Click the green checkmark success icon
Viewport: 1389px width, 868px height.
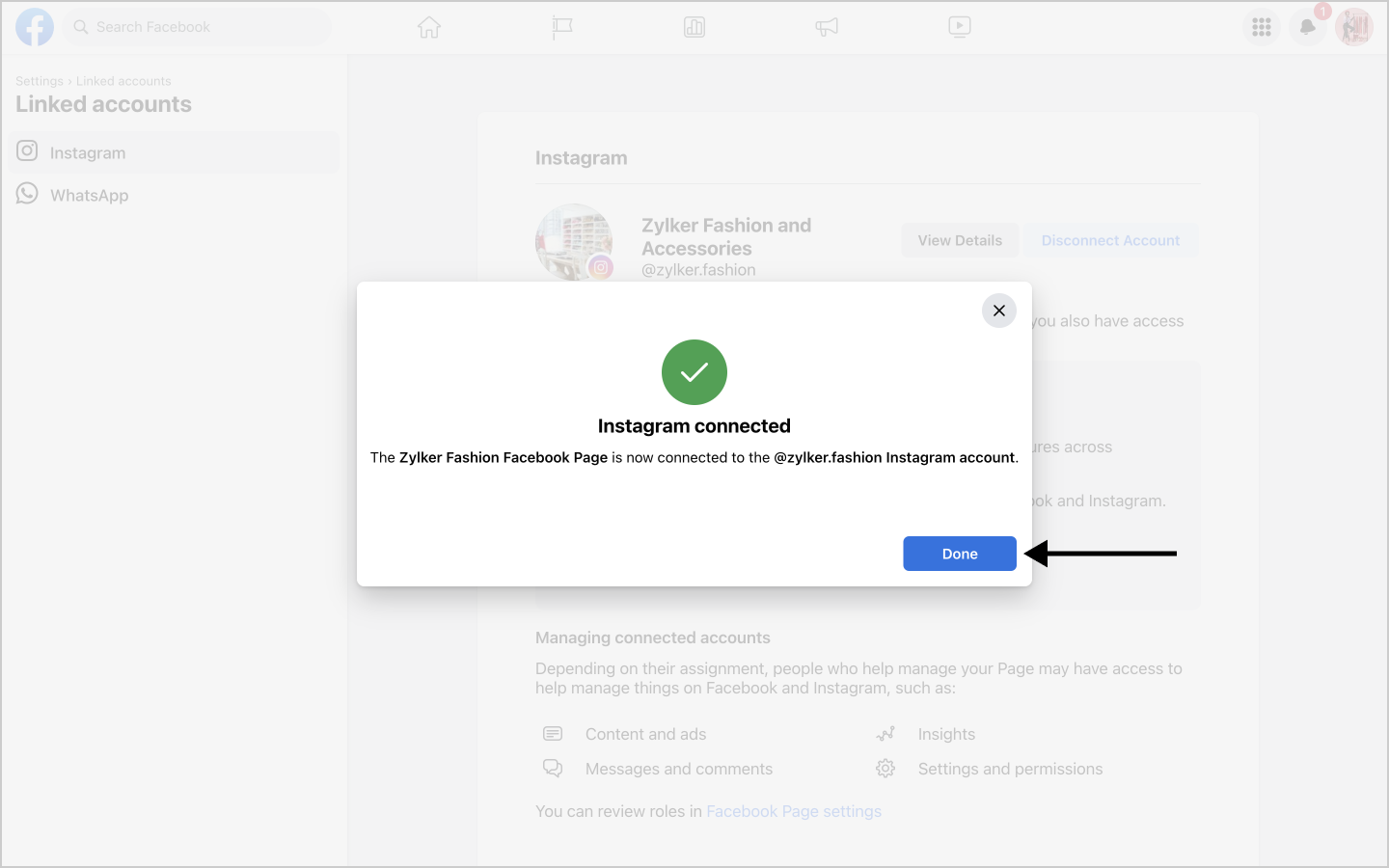point(694,372)
